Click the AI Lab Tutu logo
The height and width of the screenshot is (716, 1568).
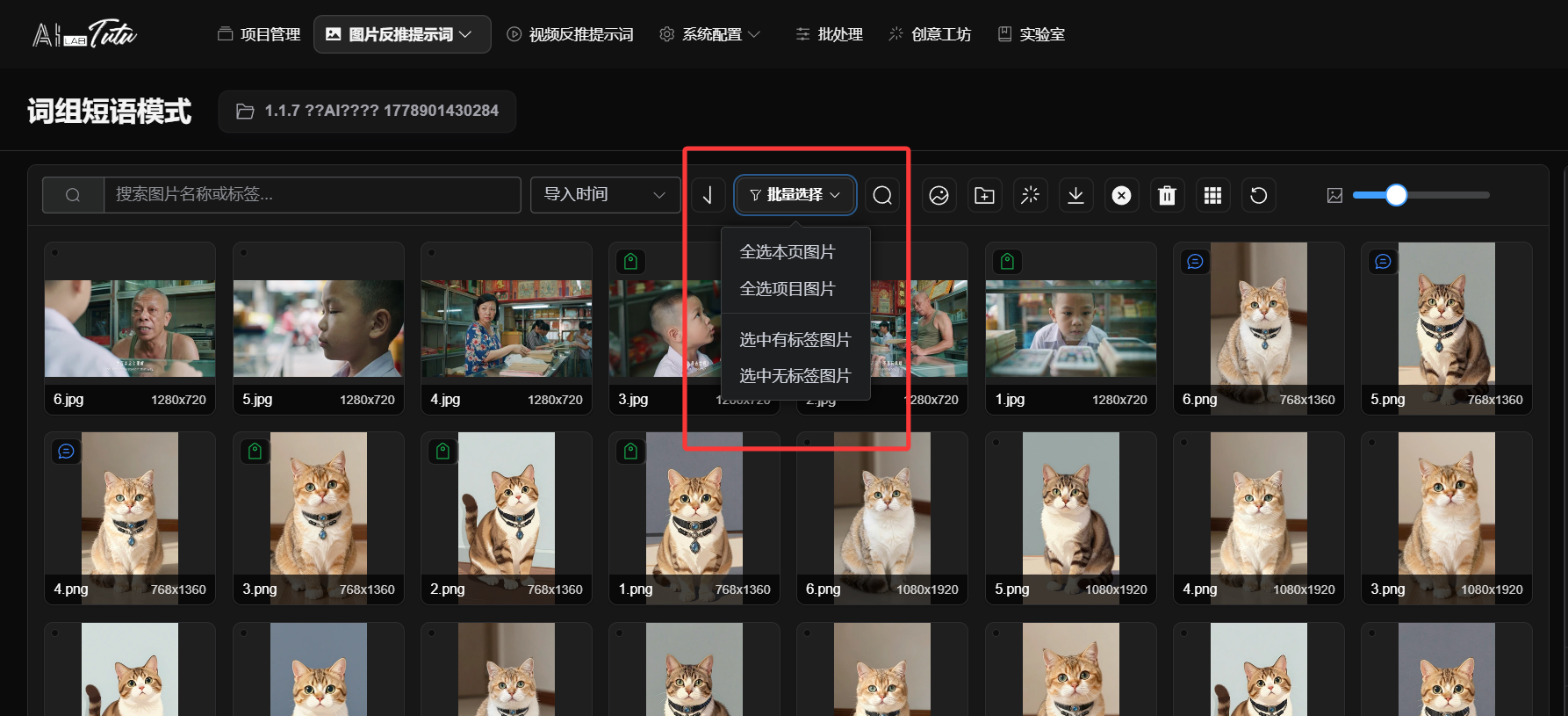click(84, 33)
